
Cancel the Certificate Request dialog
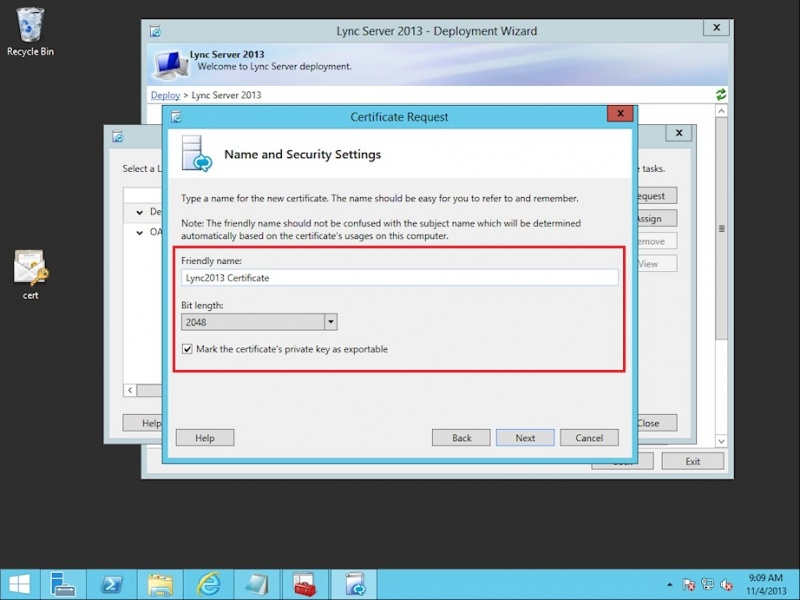(x=589, y=437)
